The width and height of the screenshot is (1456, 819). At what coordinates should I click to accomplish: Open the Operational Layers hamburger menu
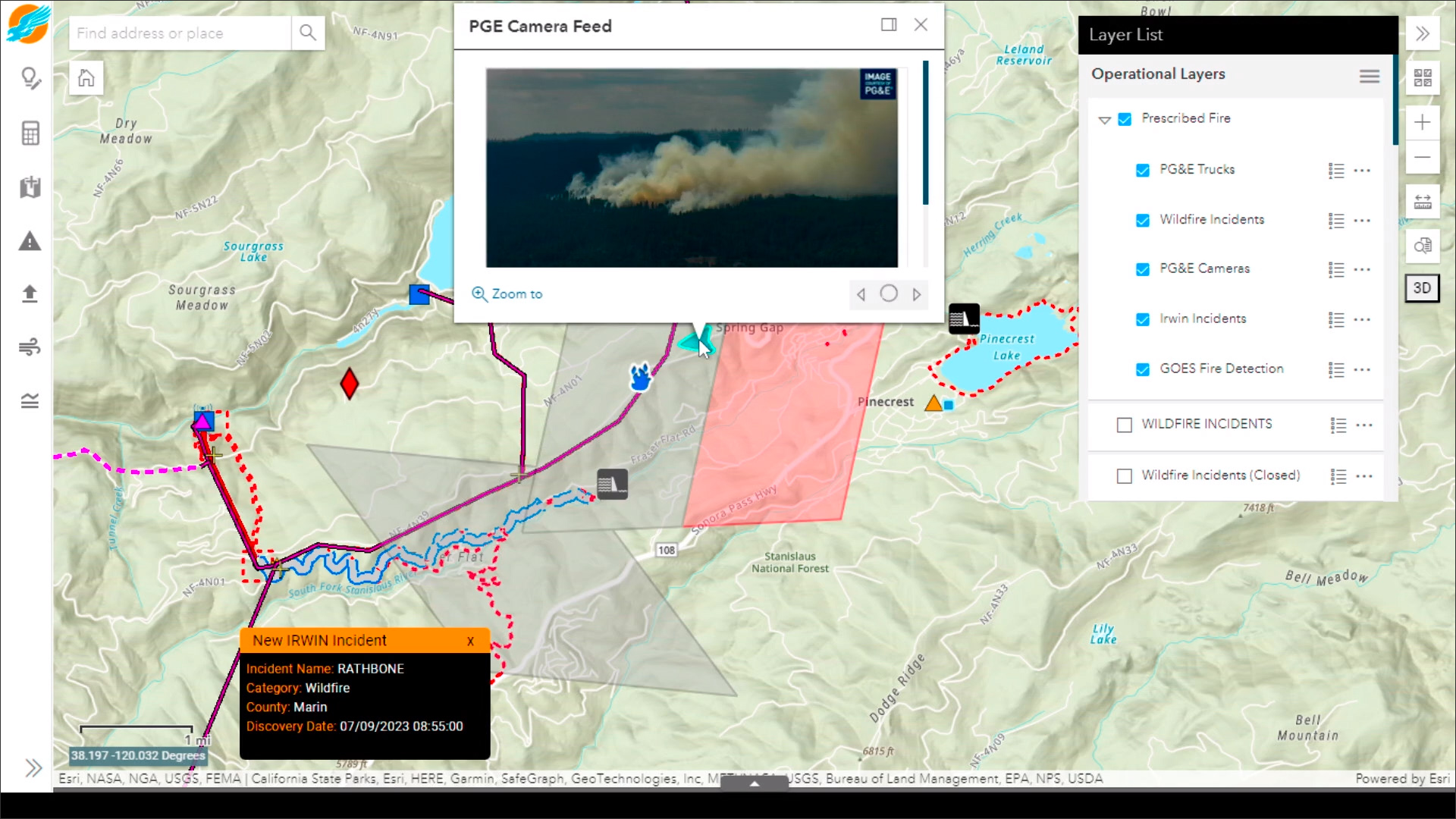click(x=1369, y=76)
